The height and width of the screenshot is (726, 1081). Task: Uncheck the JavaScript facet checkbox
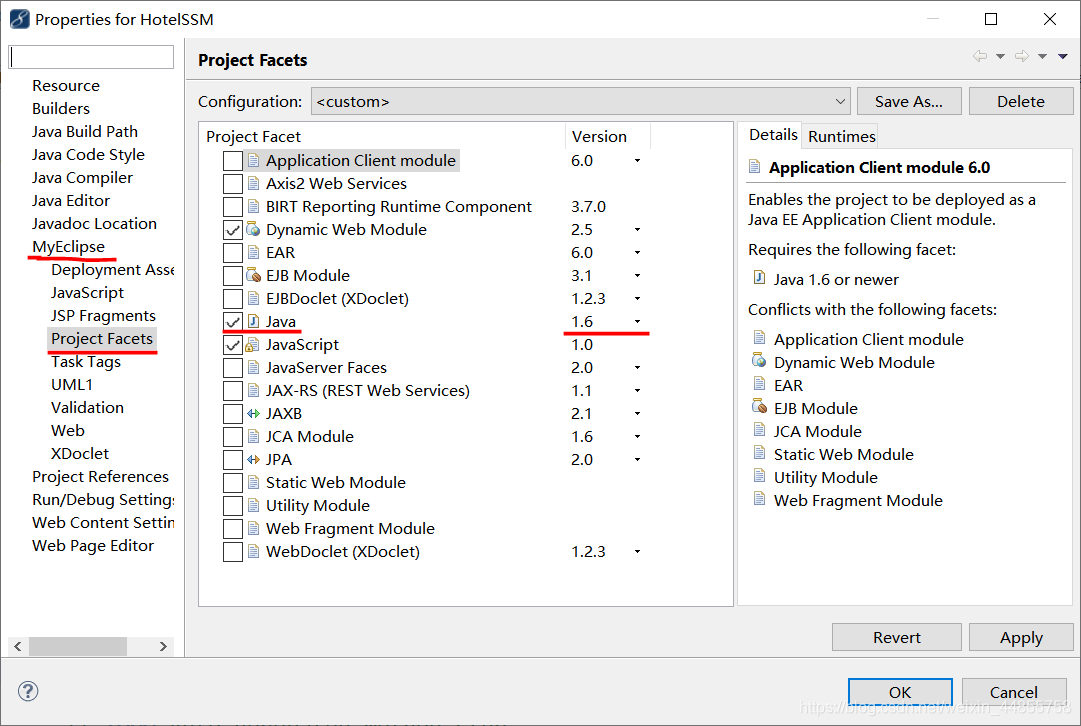tap(232, 345)
